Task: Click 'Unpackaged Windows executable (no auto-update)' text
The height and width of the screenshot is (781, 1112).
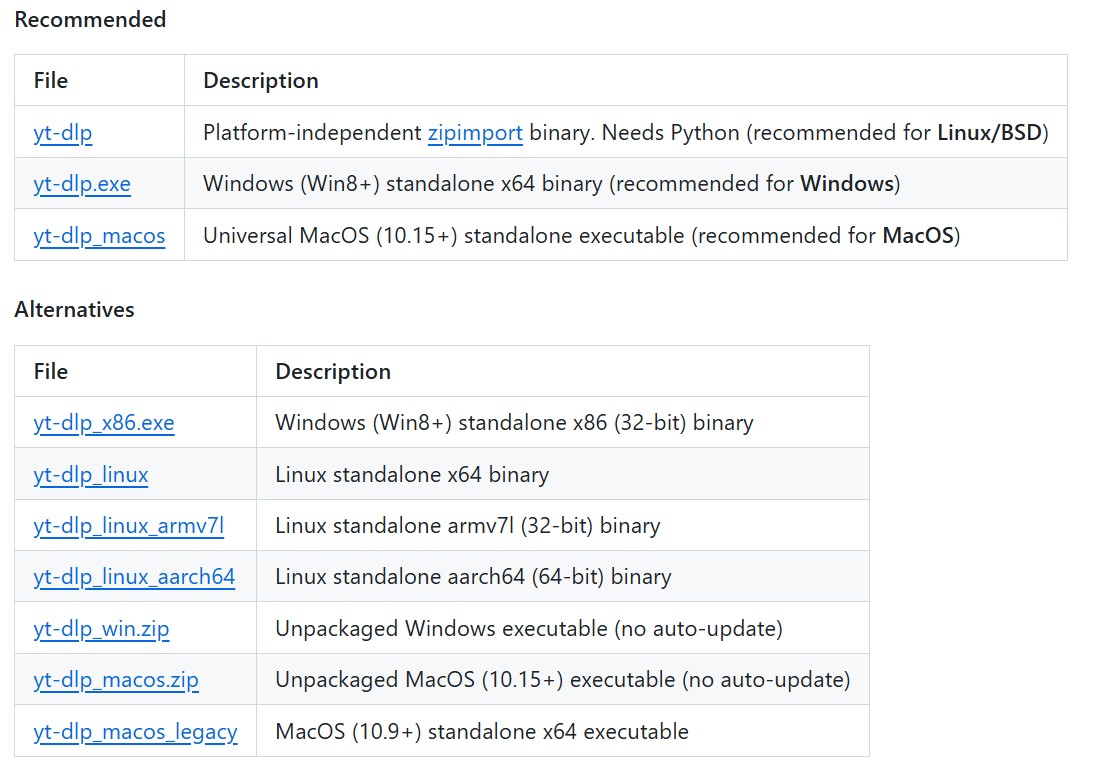Action: tap(529, 628)
